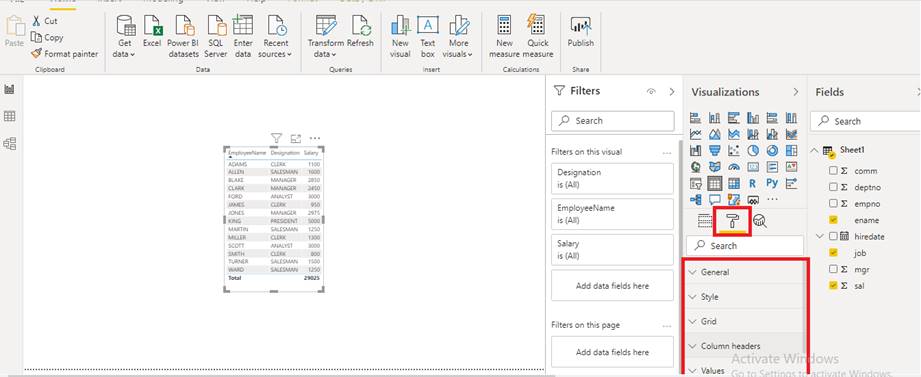This screenshot has width=921, height=377.
Task: Collapse the Filters pane
Action: click(x=672, y=92)
